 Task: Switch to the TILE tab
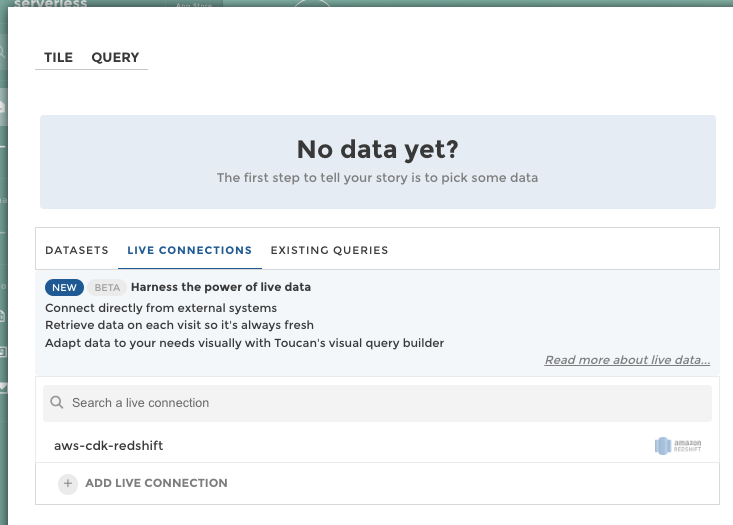(x=58, y=57)
